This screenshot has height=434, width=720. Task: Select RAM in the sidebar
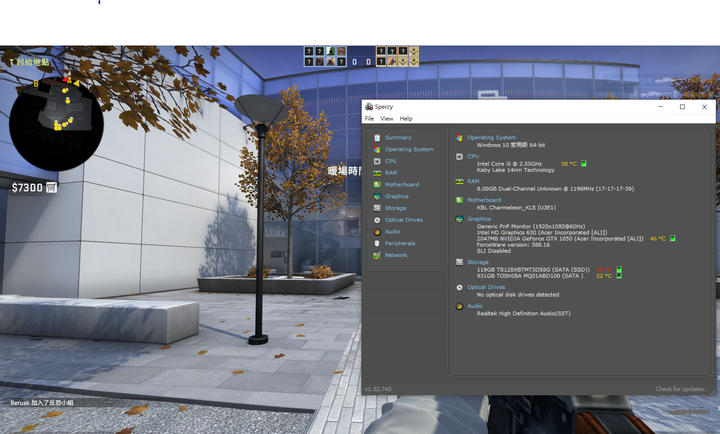point(391,173)
